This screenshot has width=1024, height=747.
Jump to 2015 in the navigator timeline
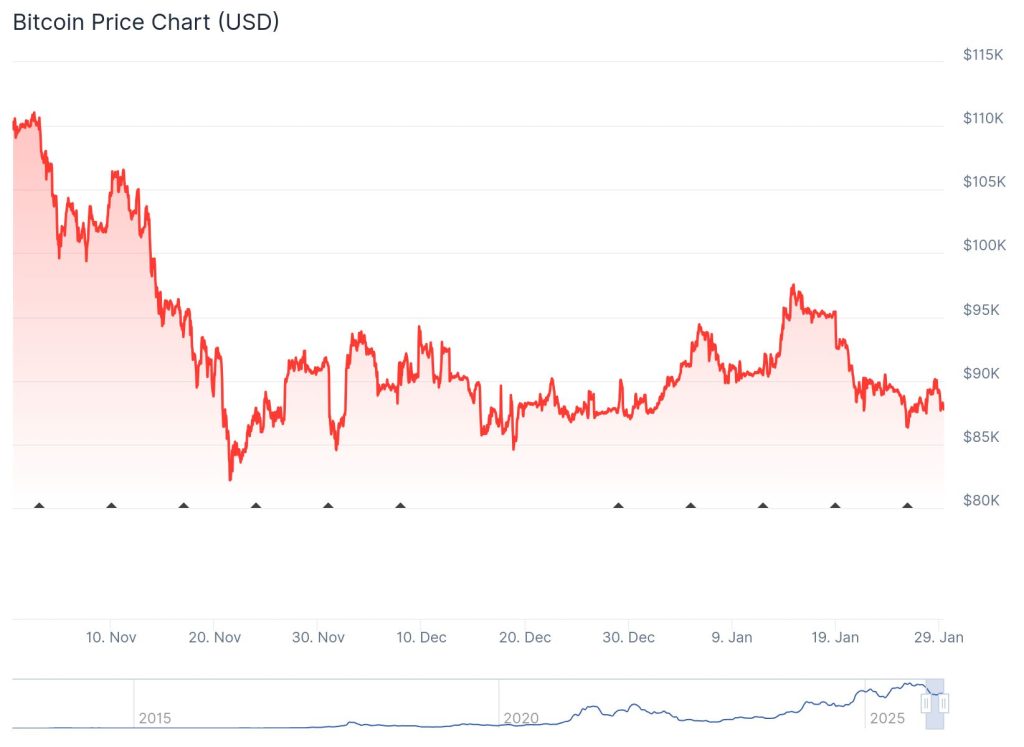coord(155,718)
